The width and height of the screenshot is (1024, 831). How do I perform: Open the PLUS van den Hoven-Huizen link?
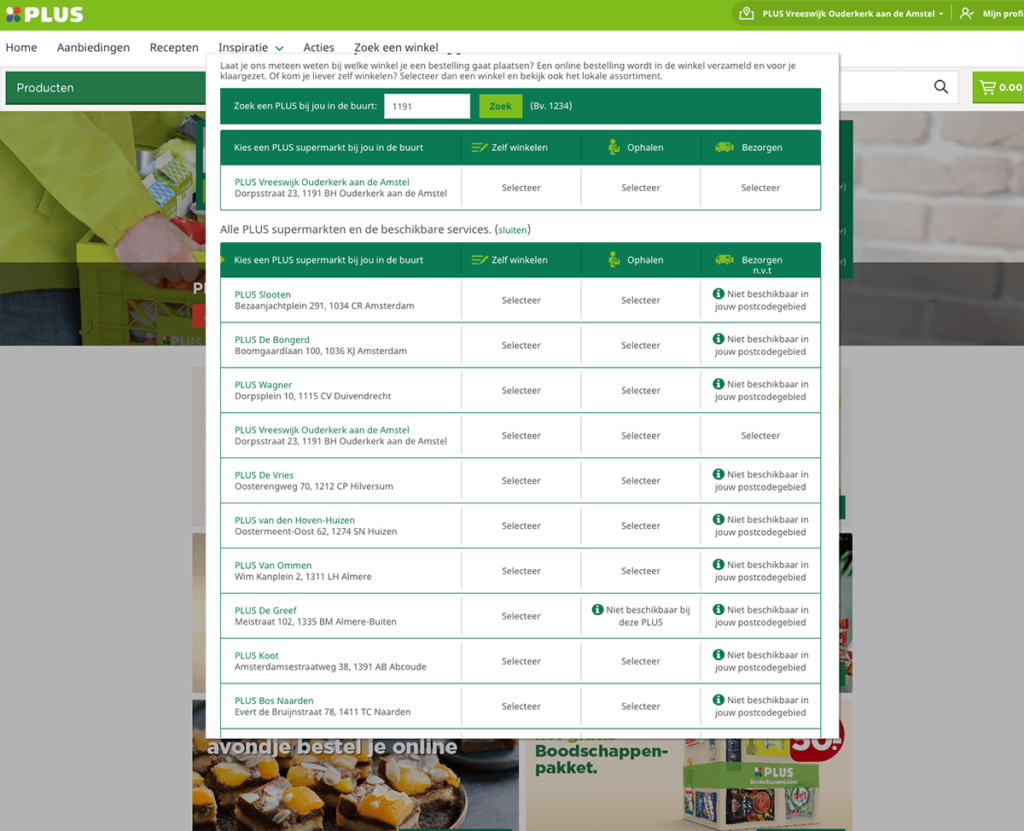click(295, 520)
